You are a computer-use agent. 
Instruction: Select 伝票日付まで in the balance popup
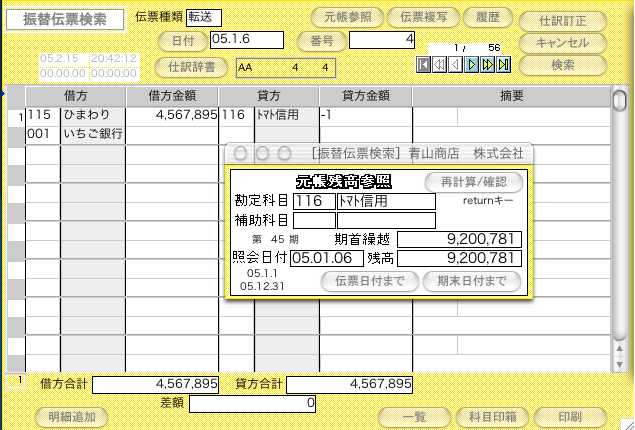tap(369, 281)
